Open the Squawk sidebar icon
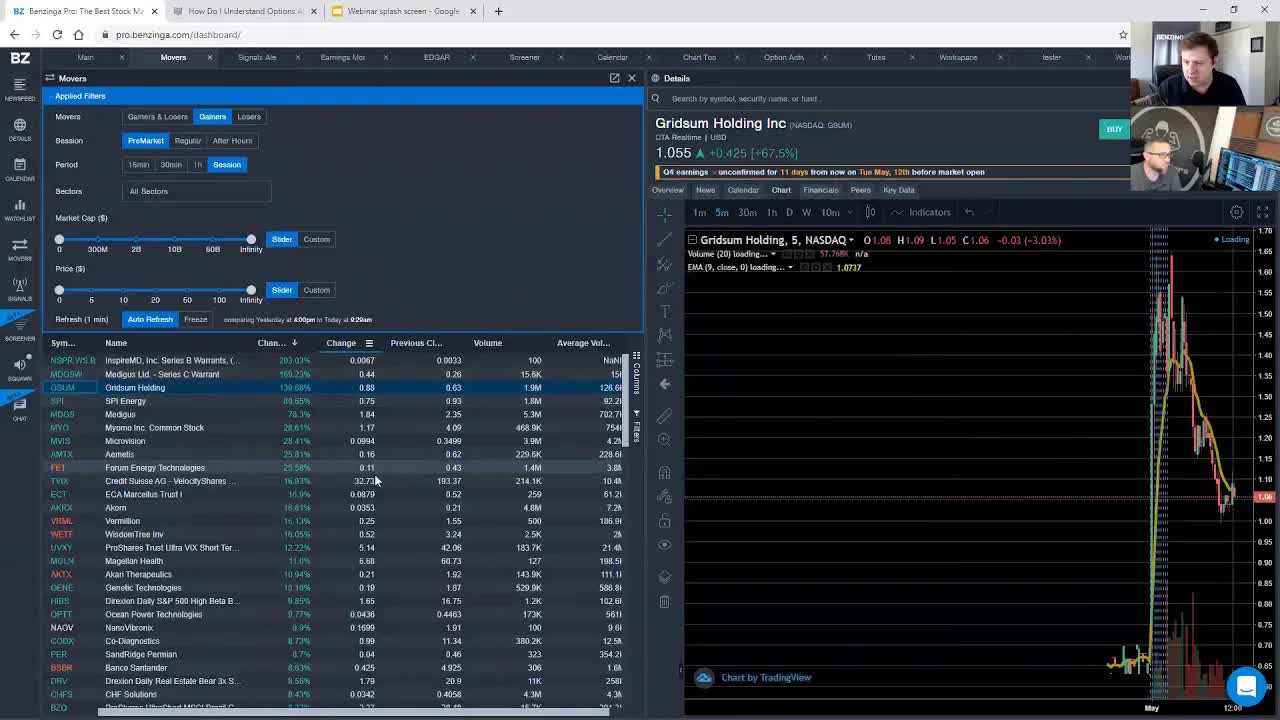This screenshot has width=1280, height=720. pyautogui.click(x=20, y=370)
